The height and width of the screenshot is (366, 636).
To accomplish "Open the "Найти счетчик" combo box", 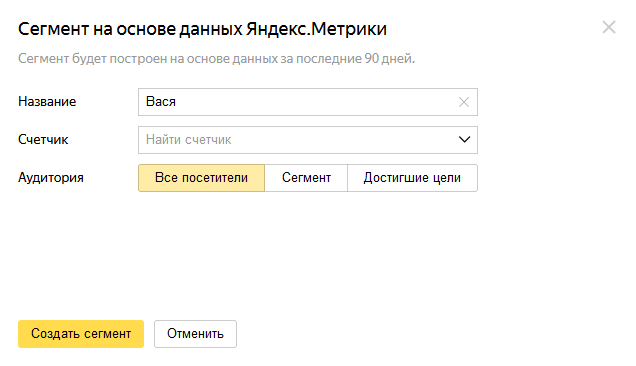I will pos(308,140).
